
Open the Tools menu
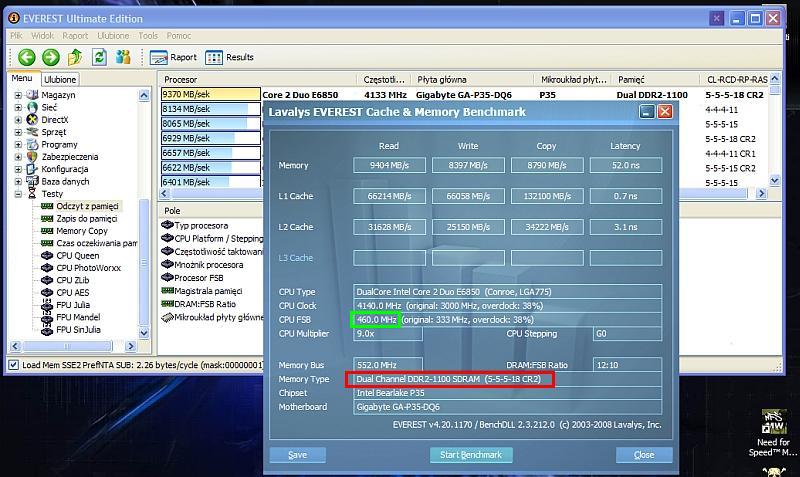pos(148,36)
